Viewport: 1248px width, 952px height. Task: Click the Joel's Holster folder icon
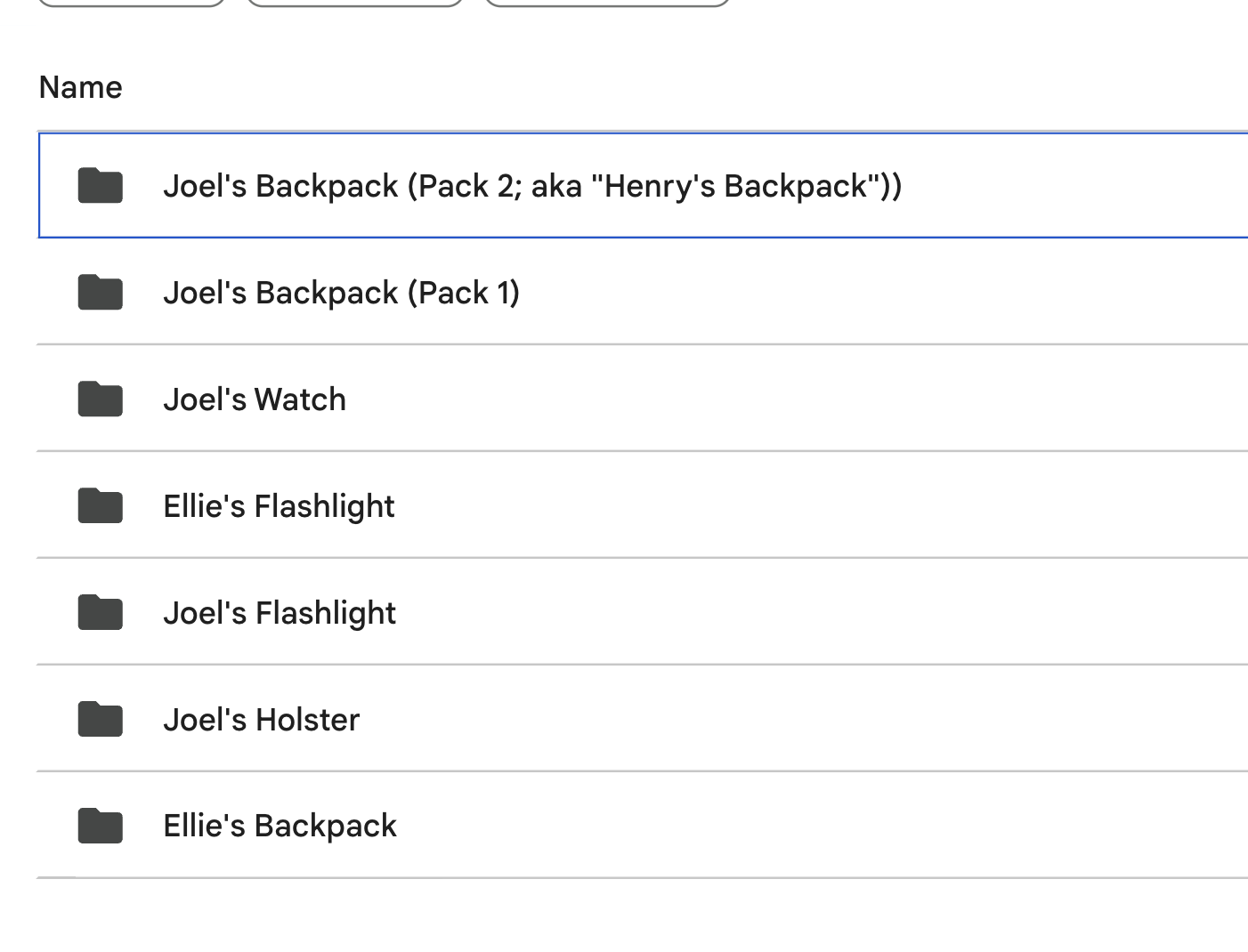(100, 720)
